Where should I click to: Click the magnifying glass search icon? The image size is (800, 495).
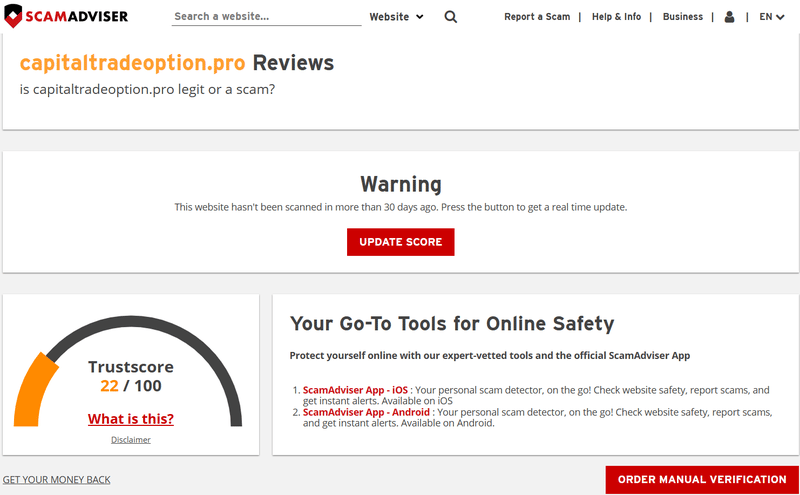tap(451, 17)
